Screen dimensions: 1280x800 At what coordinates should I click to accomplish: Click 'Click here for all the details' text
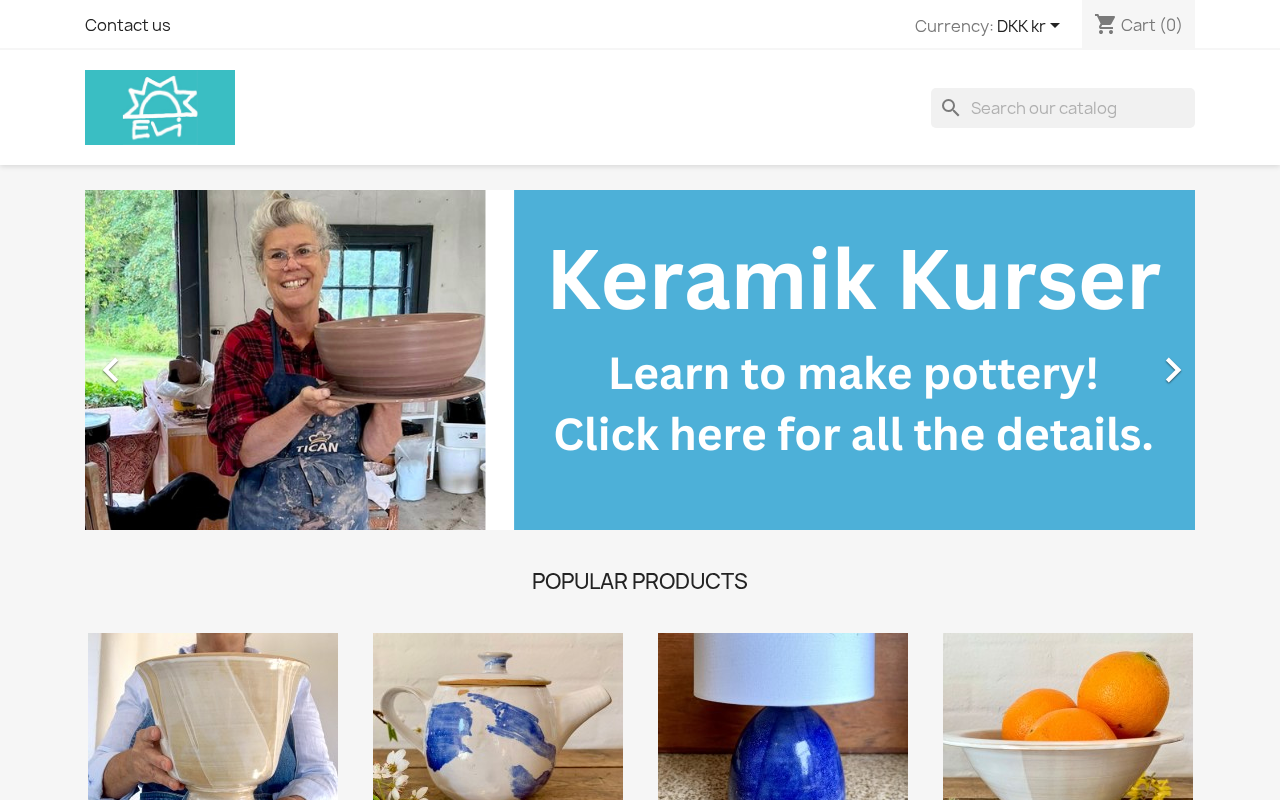click(854, 435)
